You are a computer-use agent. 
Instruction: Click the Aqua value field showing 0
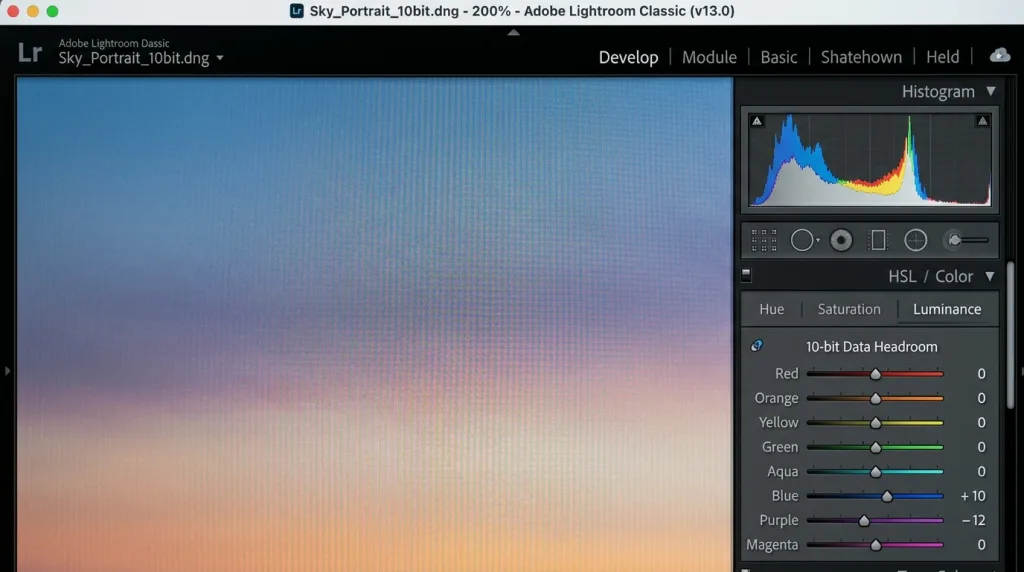981,471
